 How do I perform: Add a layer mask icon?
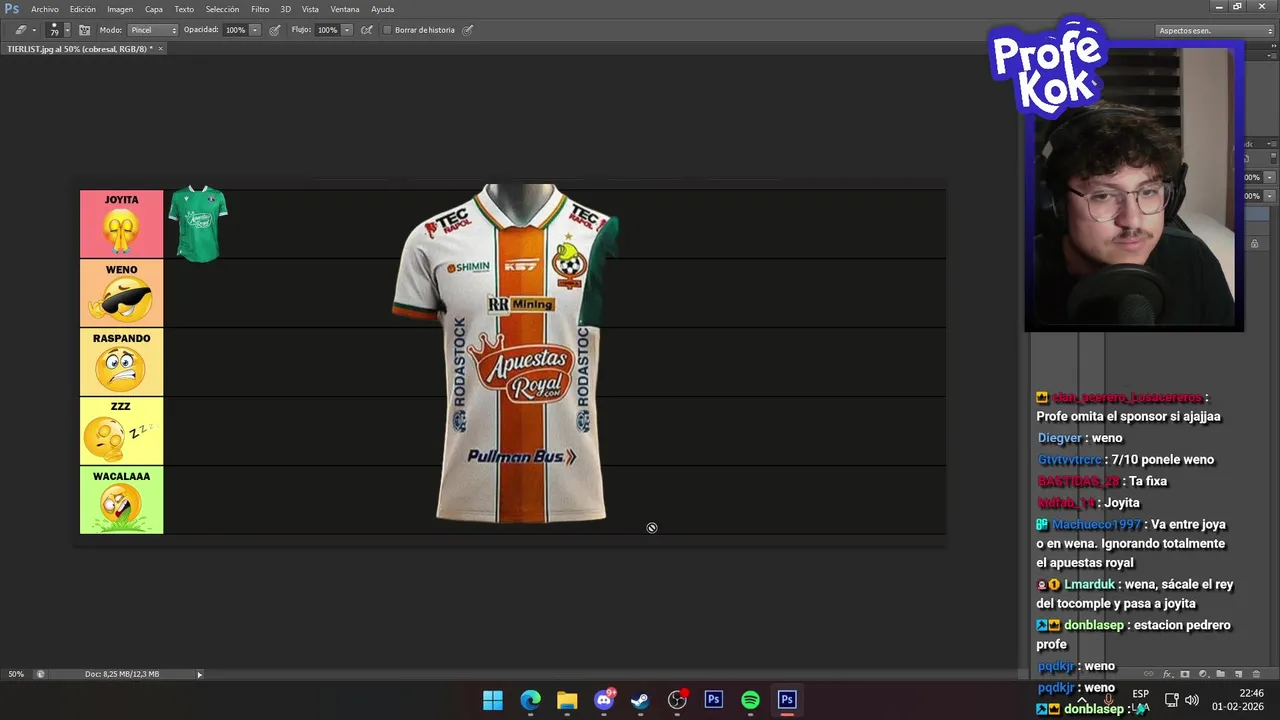pyautogui.click(x=1185, y=674)
